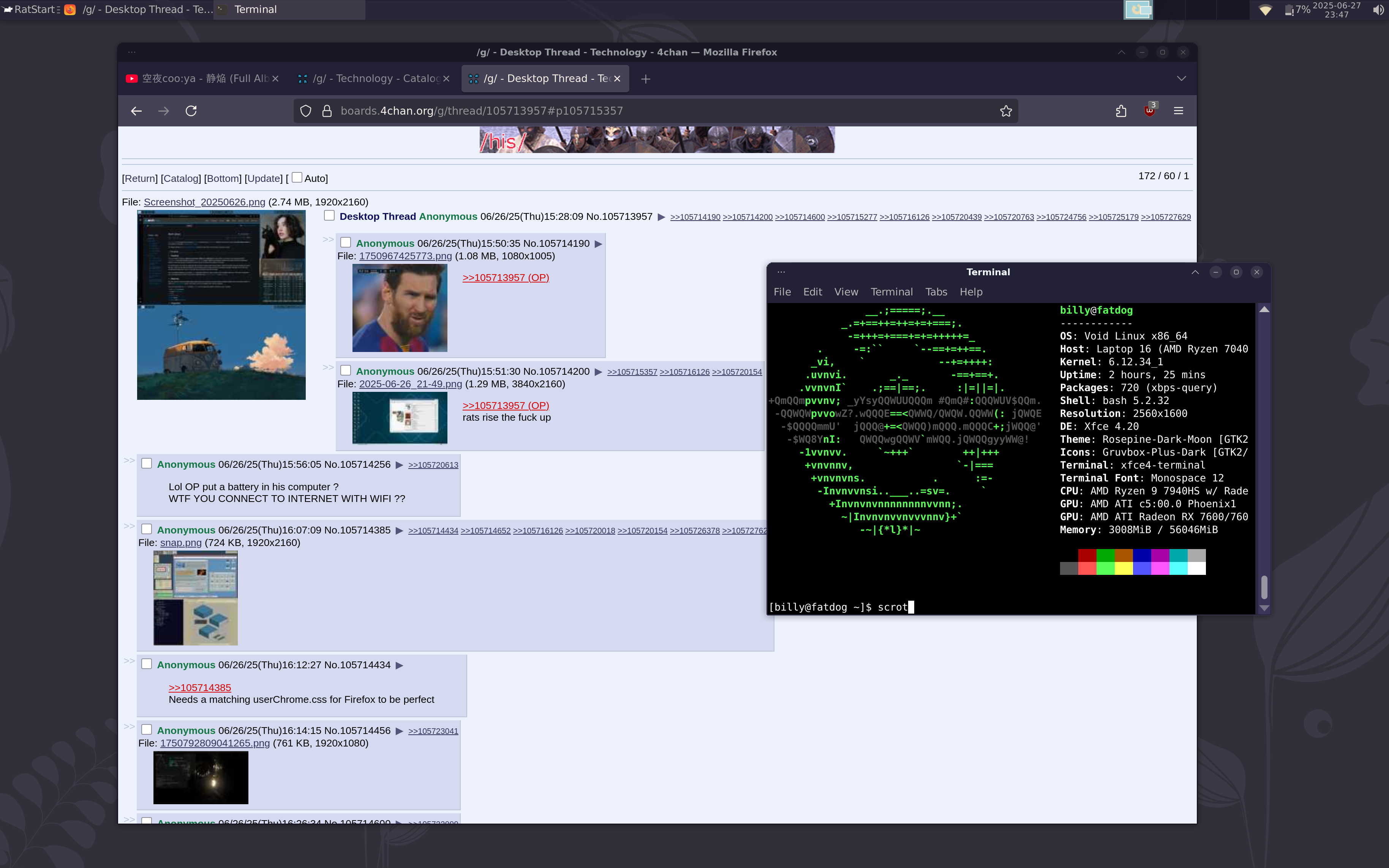Open Terminal View menu
Screen dimensions: 1389x868
click(846, 292)
